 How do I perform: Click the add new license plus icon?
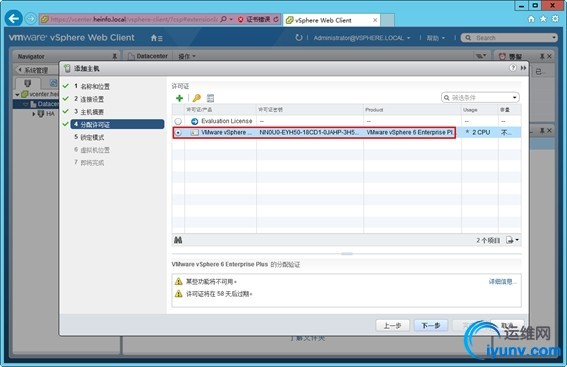tap(179, 98)
